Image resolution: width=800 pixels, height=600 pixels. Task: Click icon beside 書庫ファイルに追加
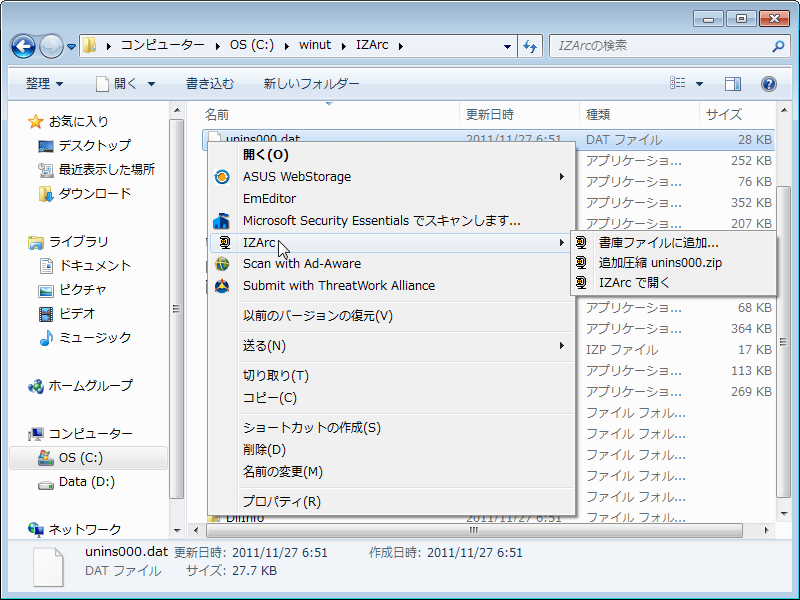[x=581, y=242]
